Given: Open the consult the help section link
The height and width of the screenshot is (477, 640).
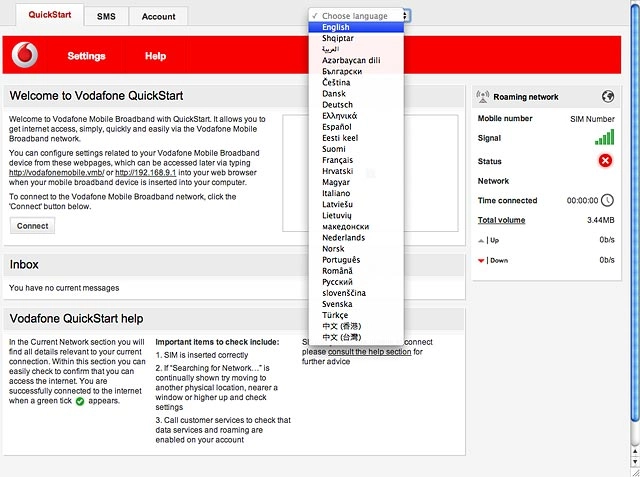Looking at the screenshot, I should (369, 352).
